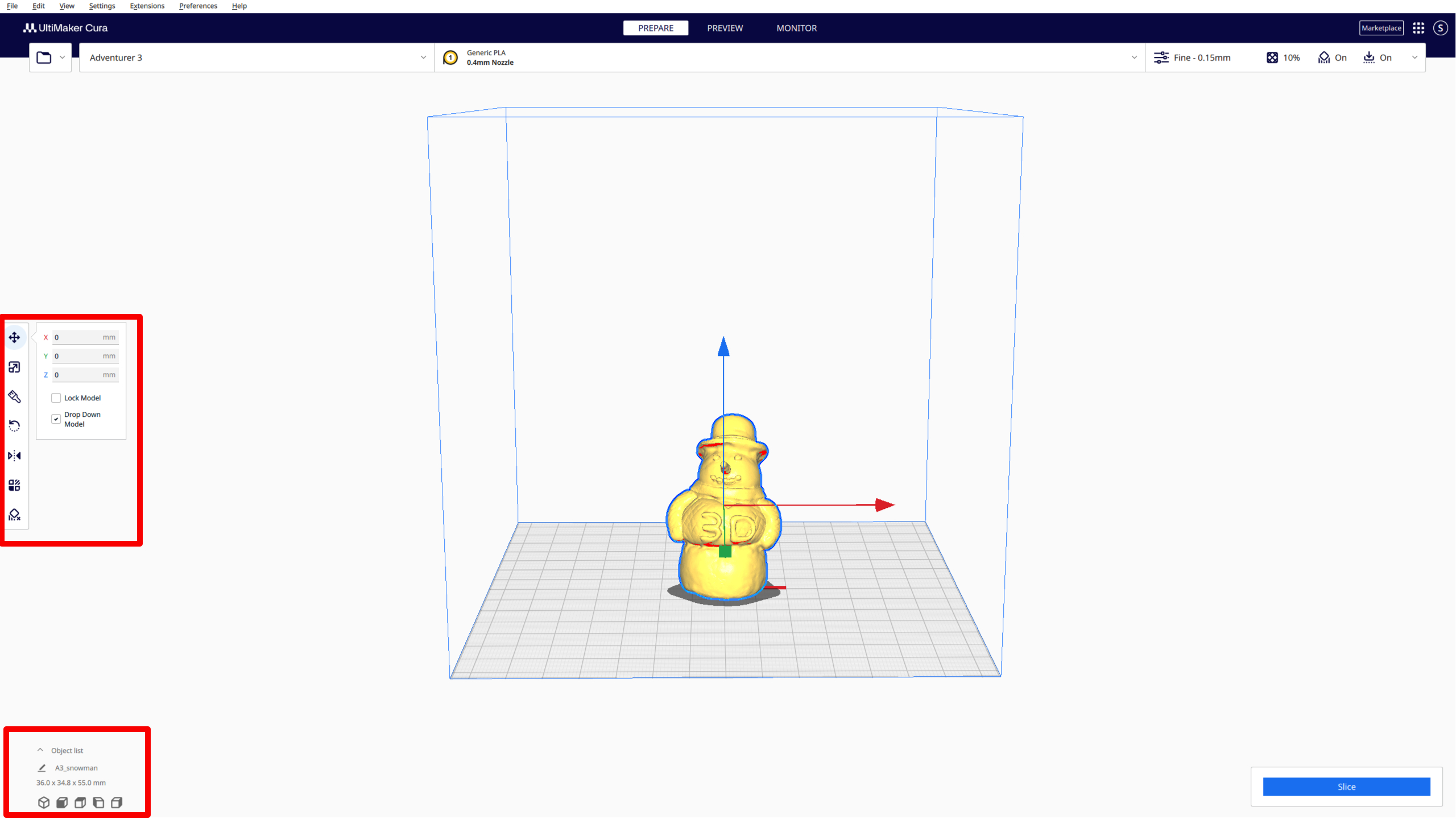The width and height of the screenshot is (1456, 819).
Task: Switch to the PREVIEW tab
Action: click(725, 28)
